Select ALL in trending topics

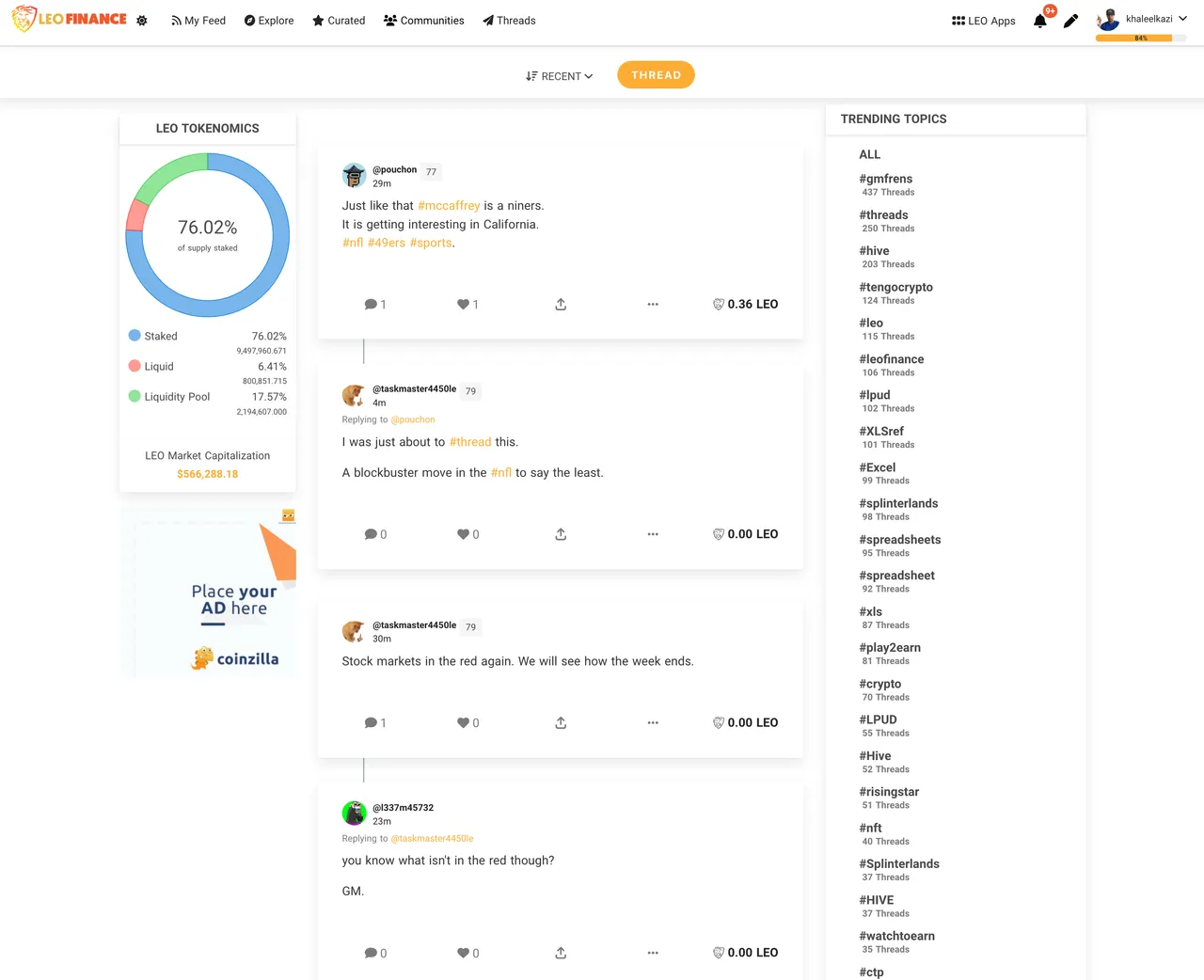[870, 154]
